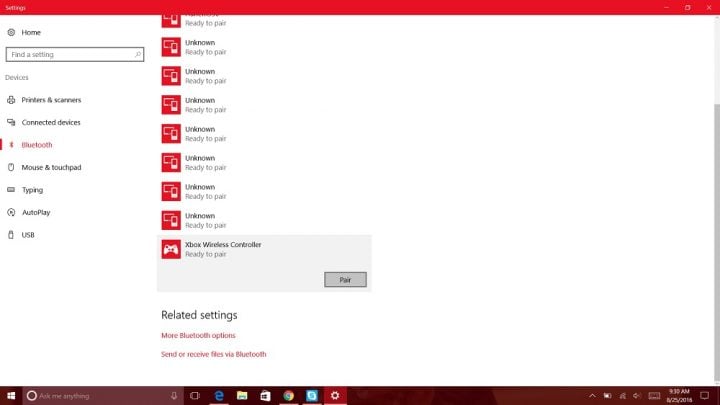
Task: Click the taskbar clock showing date and time
Action: pyautogui.click(x=679, y=396)
